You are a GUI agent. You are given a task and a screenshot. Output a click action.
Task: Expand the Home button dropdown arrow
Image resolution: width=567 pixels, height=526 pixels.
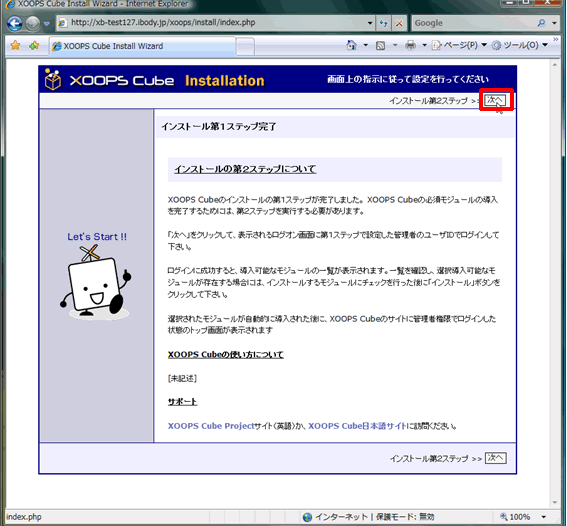click(366, 46)
